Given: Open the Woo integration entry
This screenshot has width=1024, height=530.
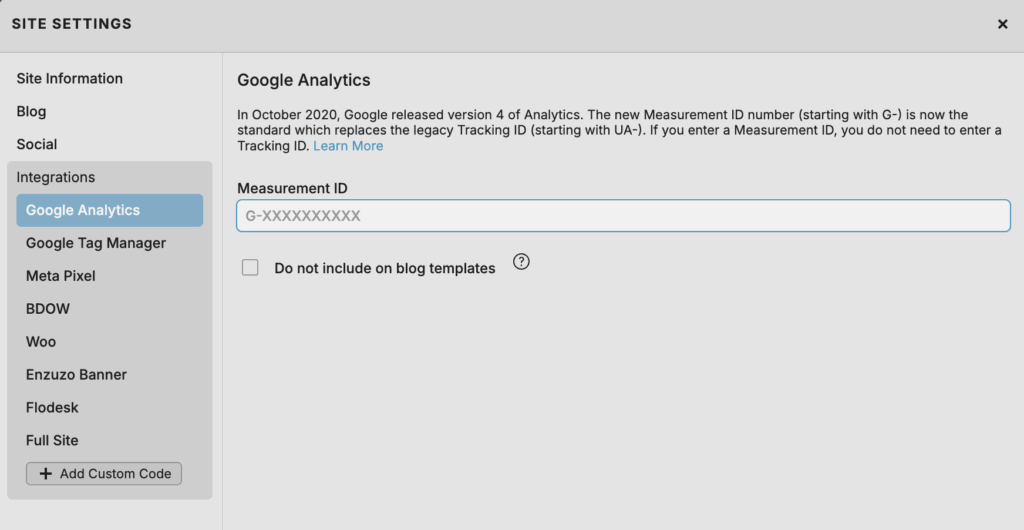Looking at the screenshot, I should [41, 342].
